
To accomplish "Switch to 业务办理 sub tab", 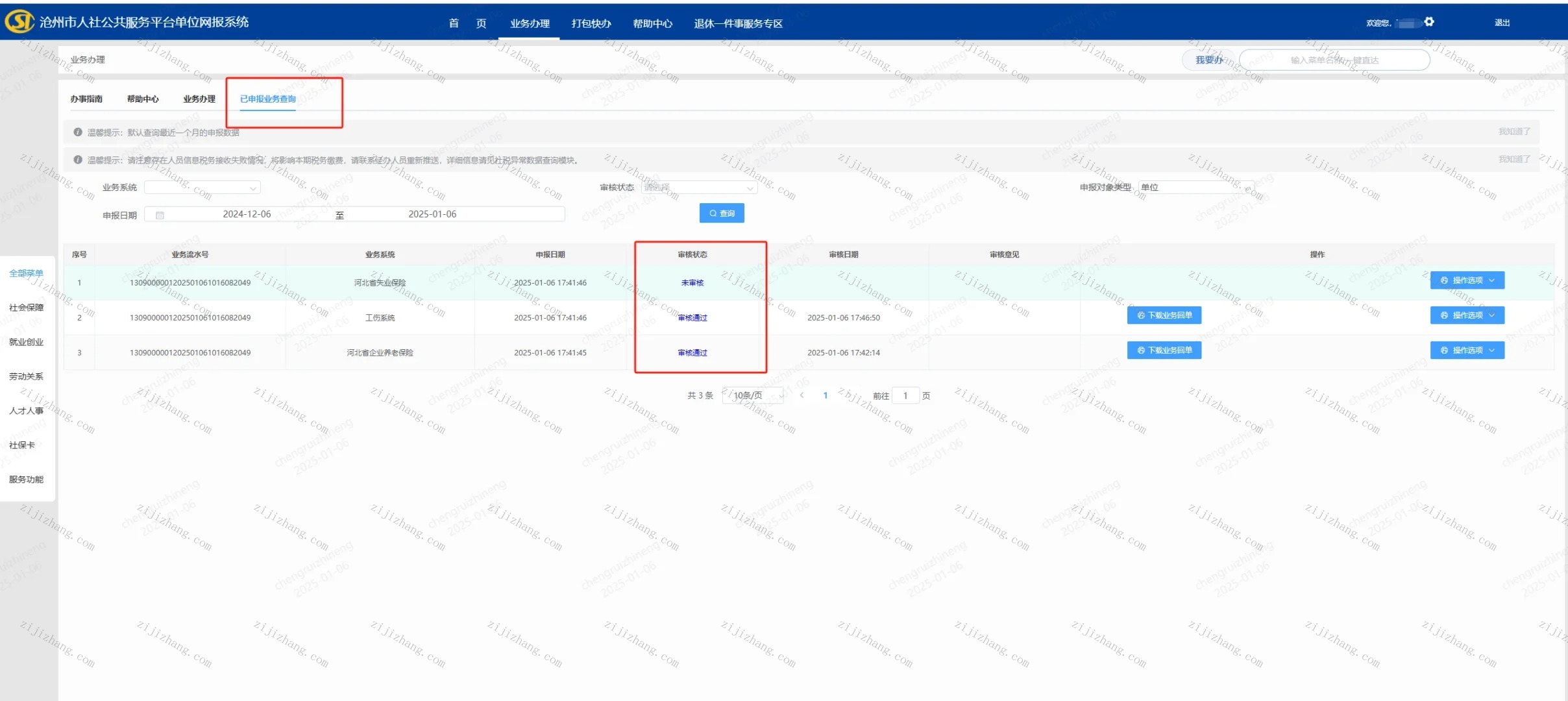I will click(199, 99).
